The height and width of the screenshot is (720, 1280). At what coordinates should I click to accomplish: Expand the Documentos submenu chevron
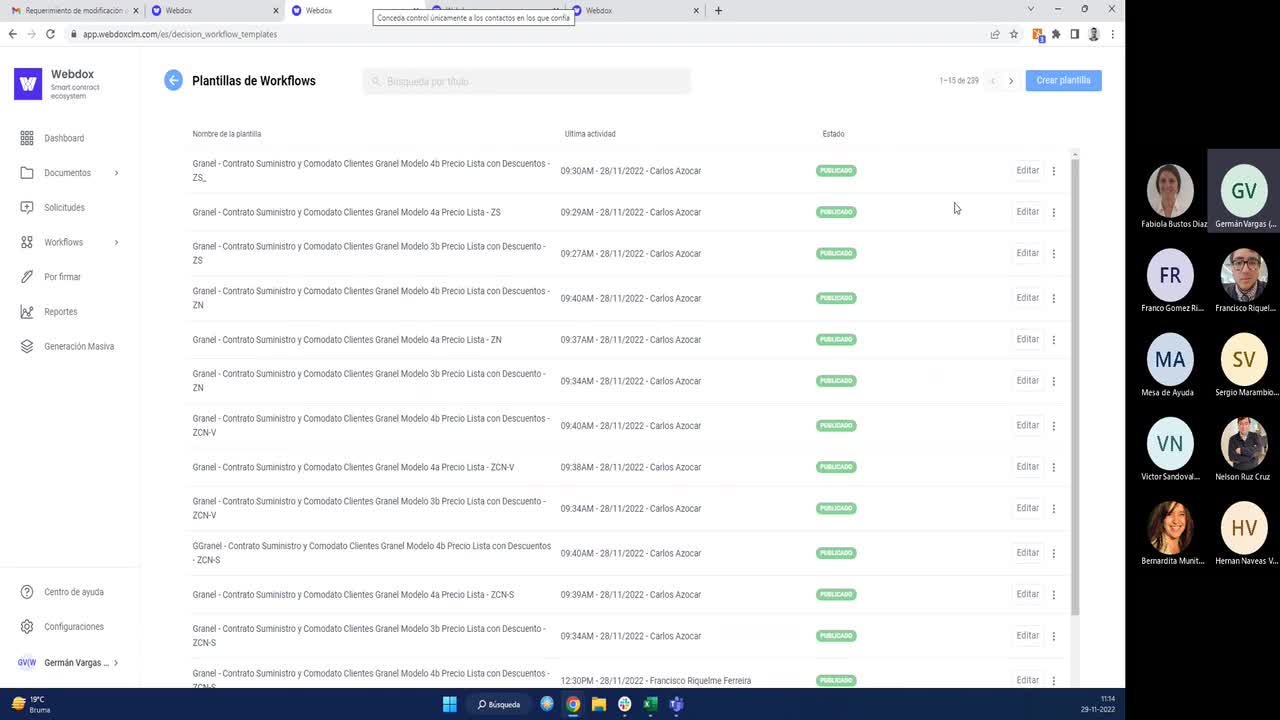click(x=116, y=173)
